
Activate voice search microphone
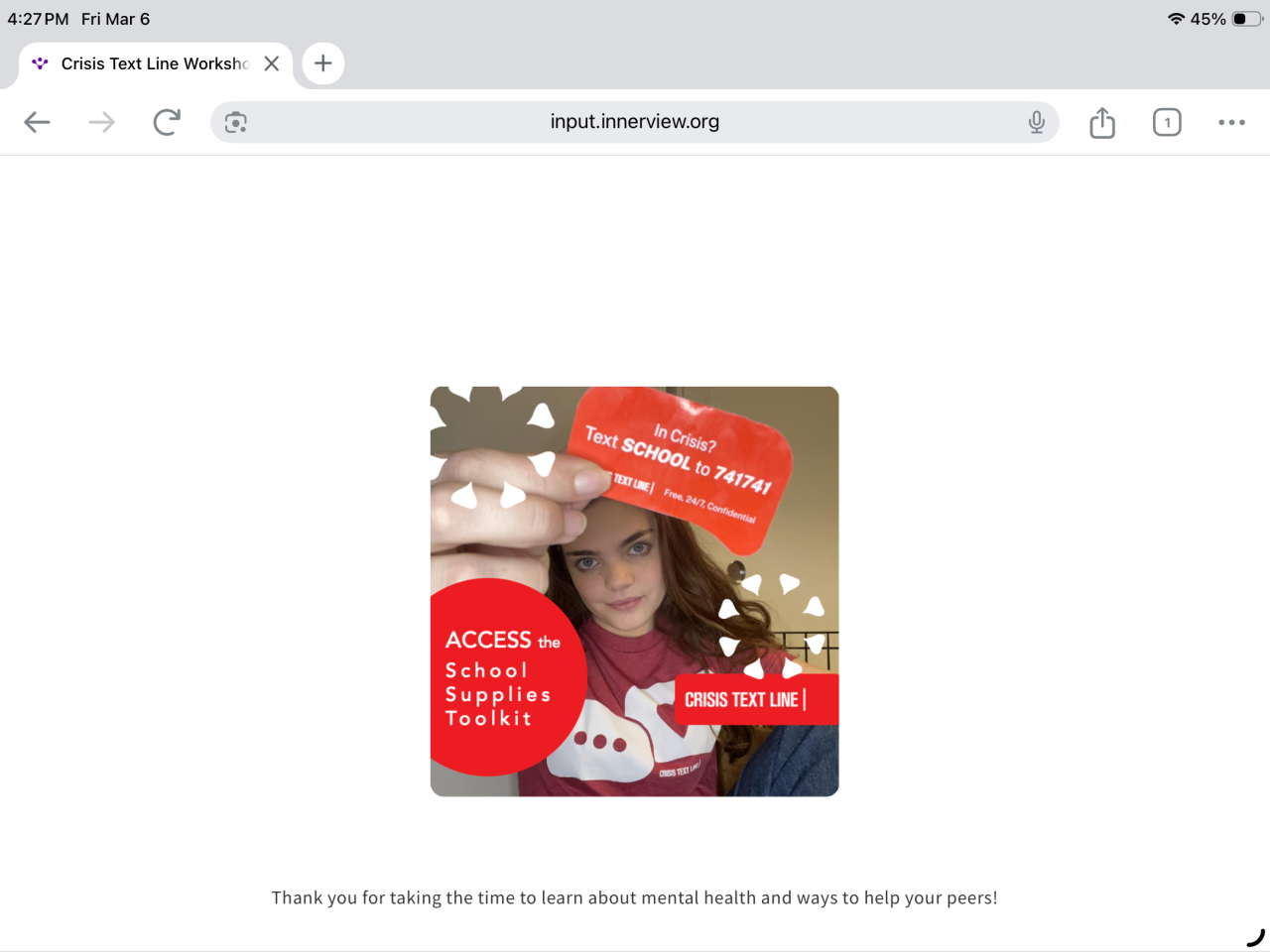point(1036,122)
